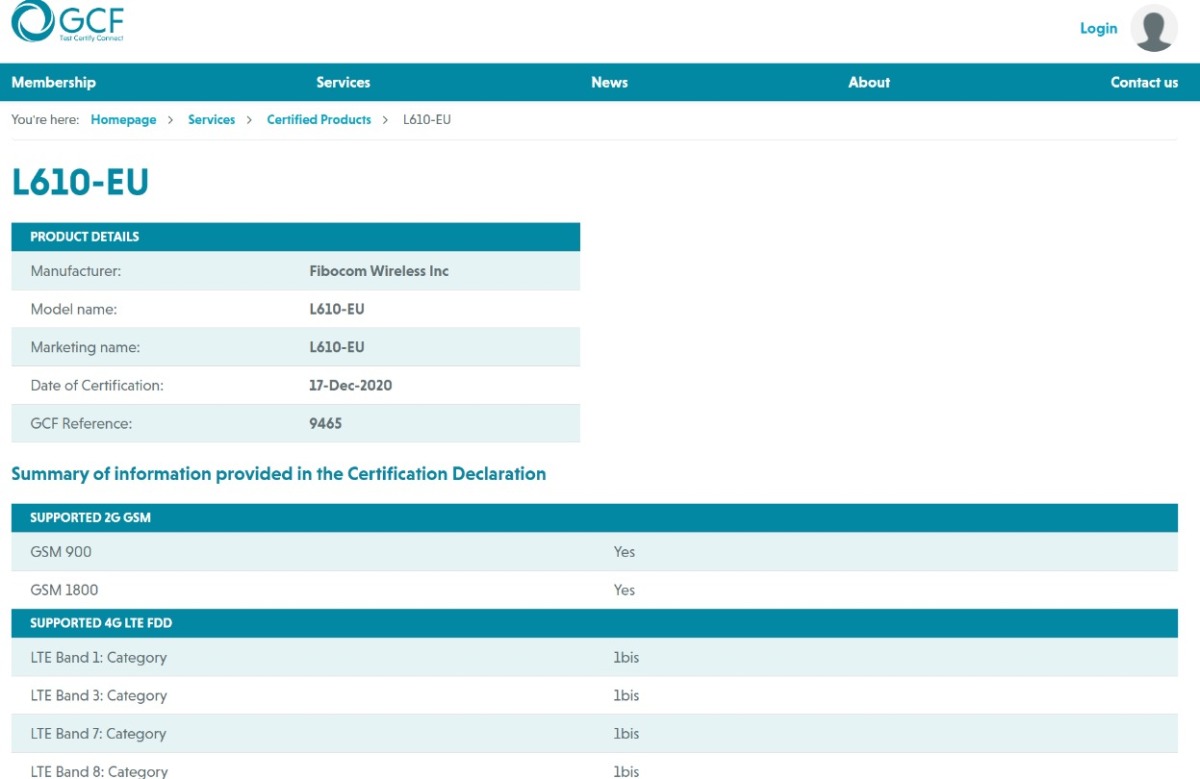Image resolution: width=1200 pixels, height=779 pixels.
Task: Click the 1bis value for LTE Band 3
Action: click(626, 696)
